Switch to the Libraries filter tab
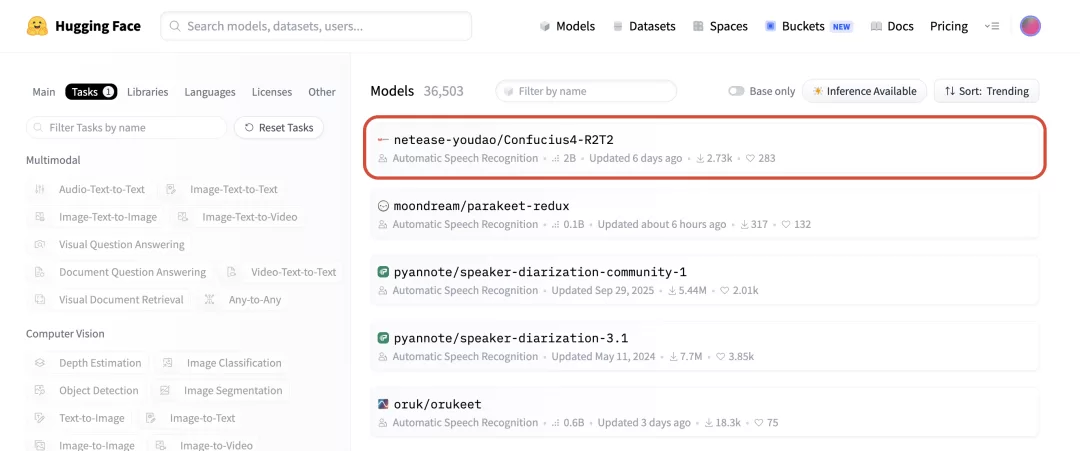Screen dimensions: 1080x451 147,92
